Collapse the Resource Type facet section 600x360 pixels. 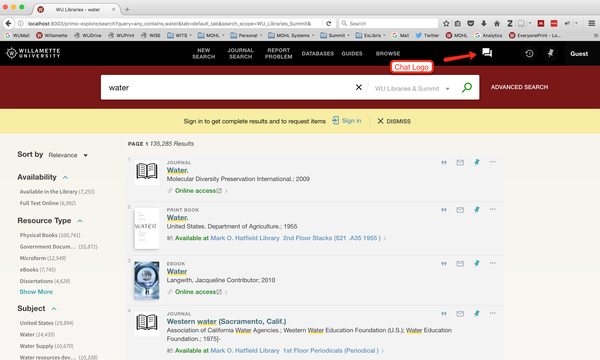[x=80, y=221]
